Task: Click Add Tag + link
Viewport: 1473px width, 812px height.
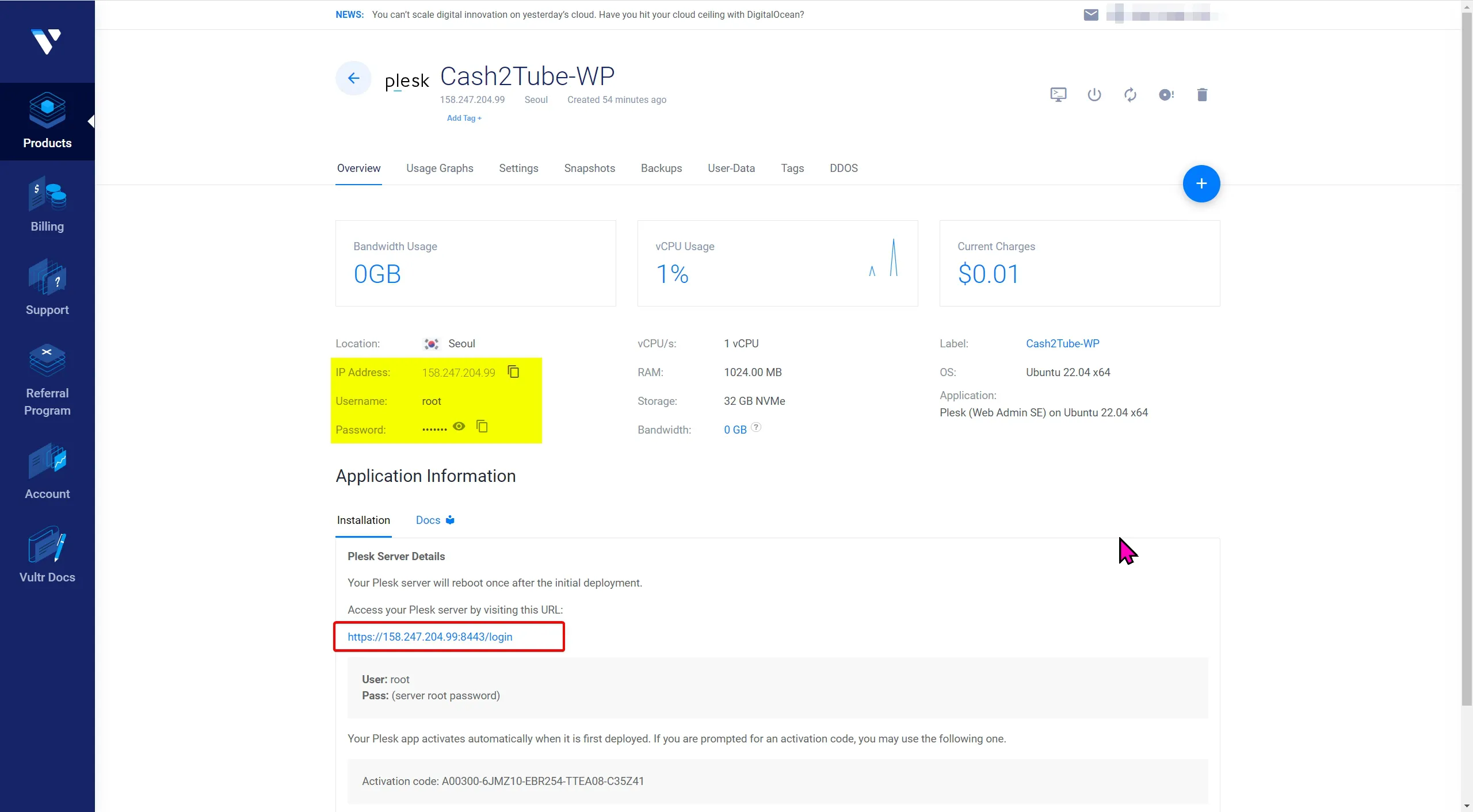Action: [464, 118]
